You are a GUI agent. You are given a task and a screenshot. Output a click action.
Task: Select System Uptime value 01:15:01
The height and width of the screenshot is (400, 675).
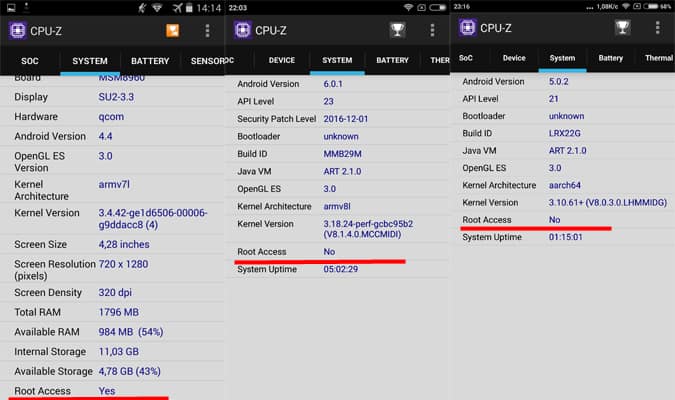(565, 237)
